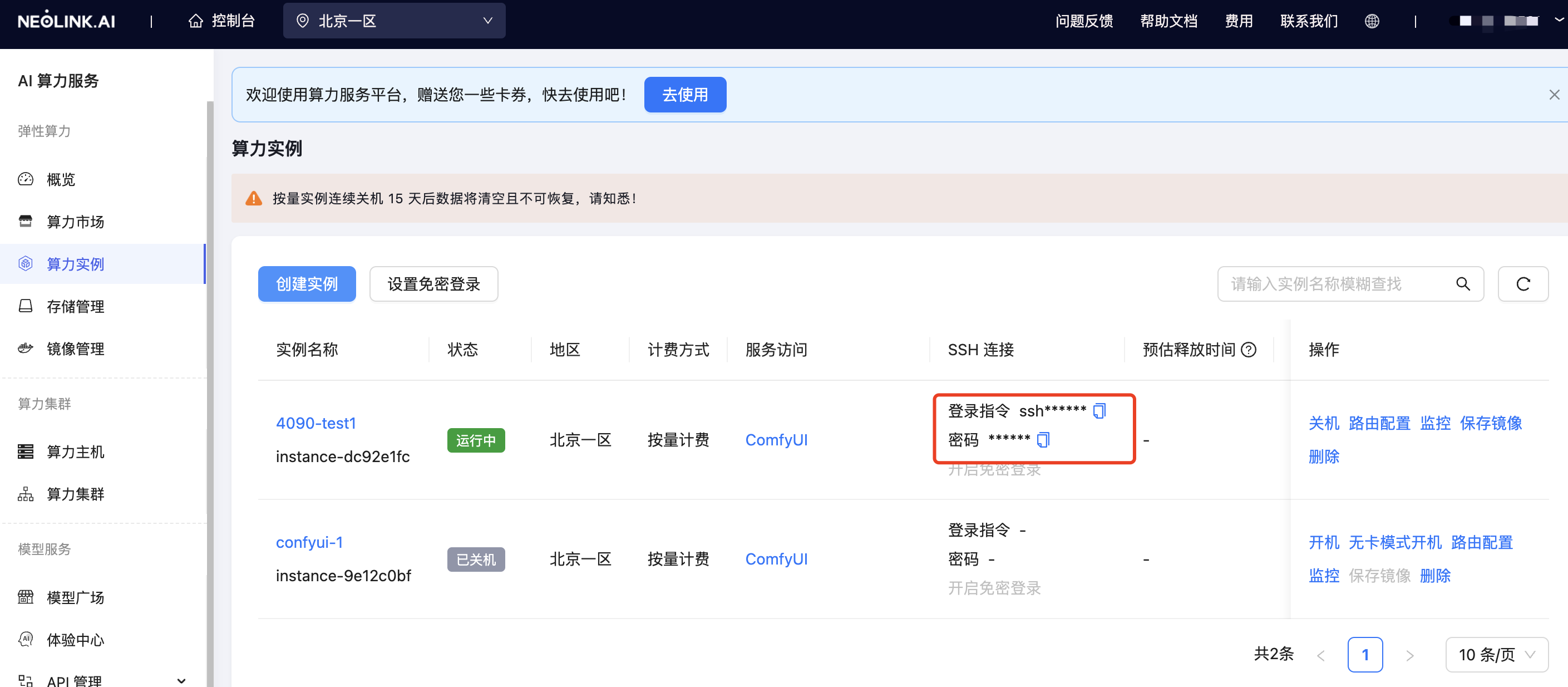Click the instance-9e12c0bf ID text
Image resolution: width=1568 pixels, height=687 pixels.
click(x=343, y=576)
